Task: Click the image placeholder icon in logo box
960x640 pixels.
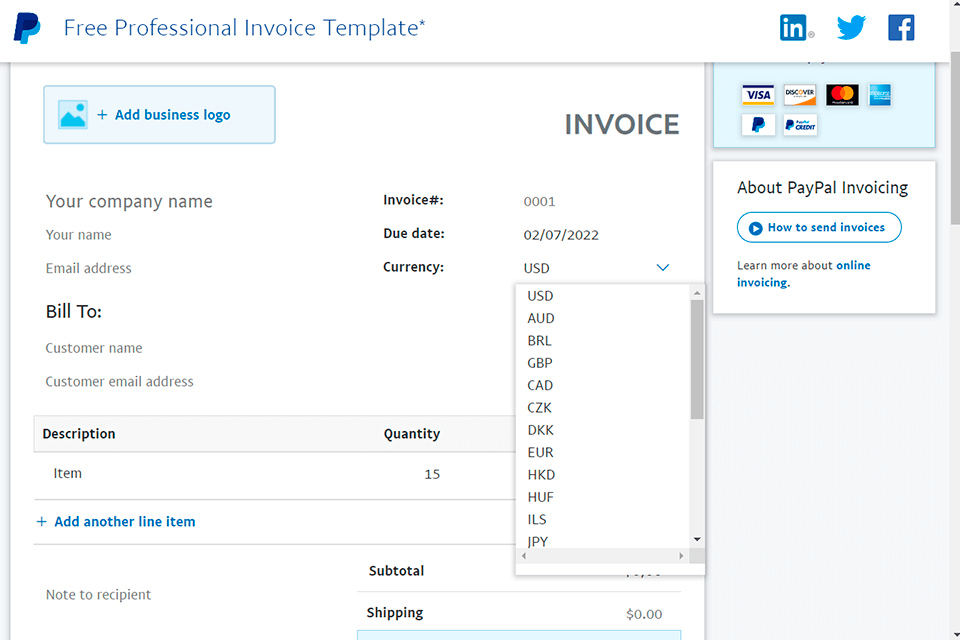Action: 73,115
